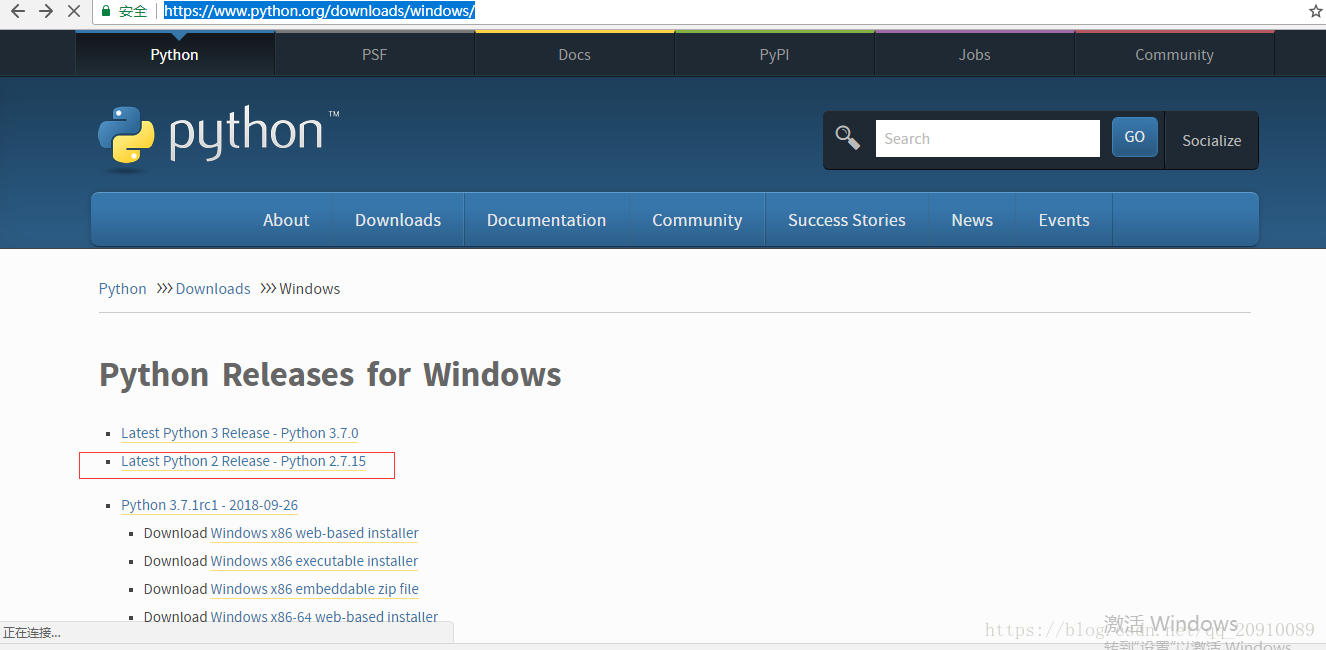Viewport: 1326px width, 650px height.
Task: Open the Documentation navigation menu
Action: click(x=546, y=220)
